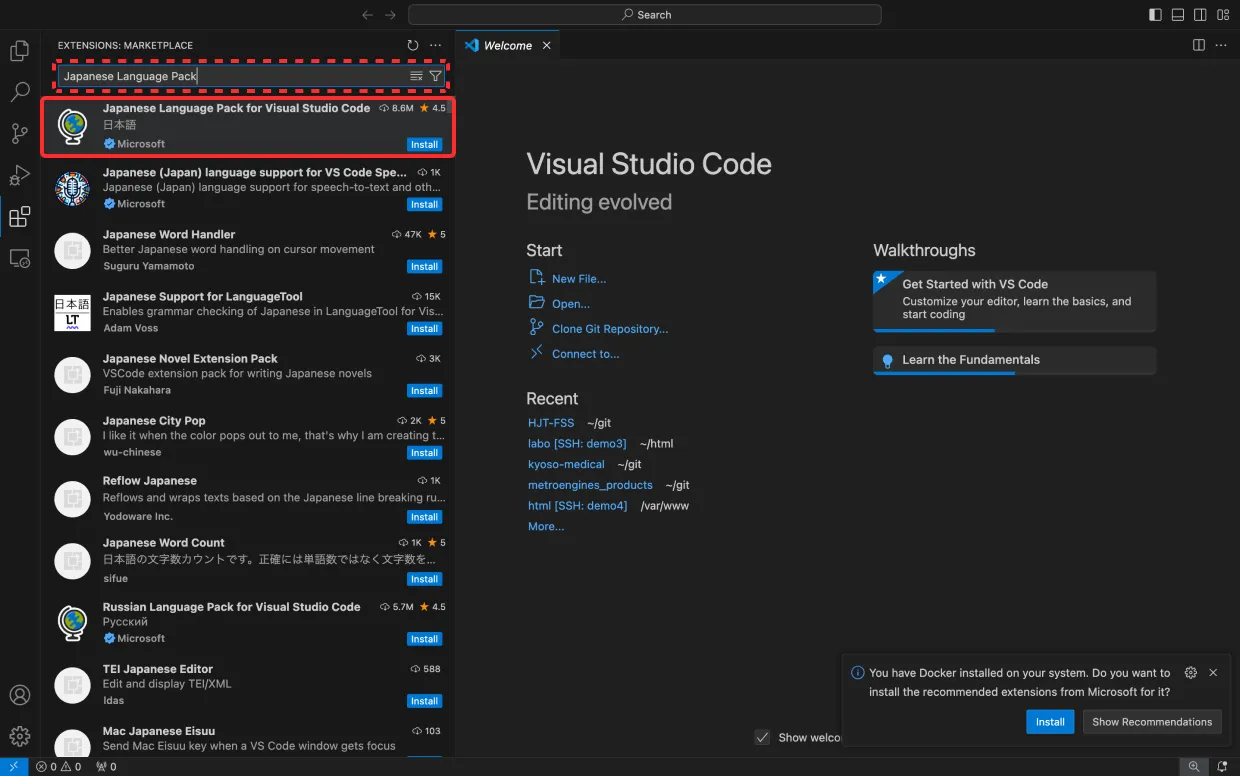The width and height of the screenshot is (1240, 776).
Task: Open forwarded ports status bar item
Action: [x=106, y=767]
